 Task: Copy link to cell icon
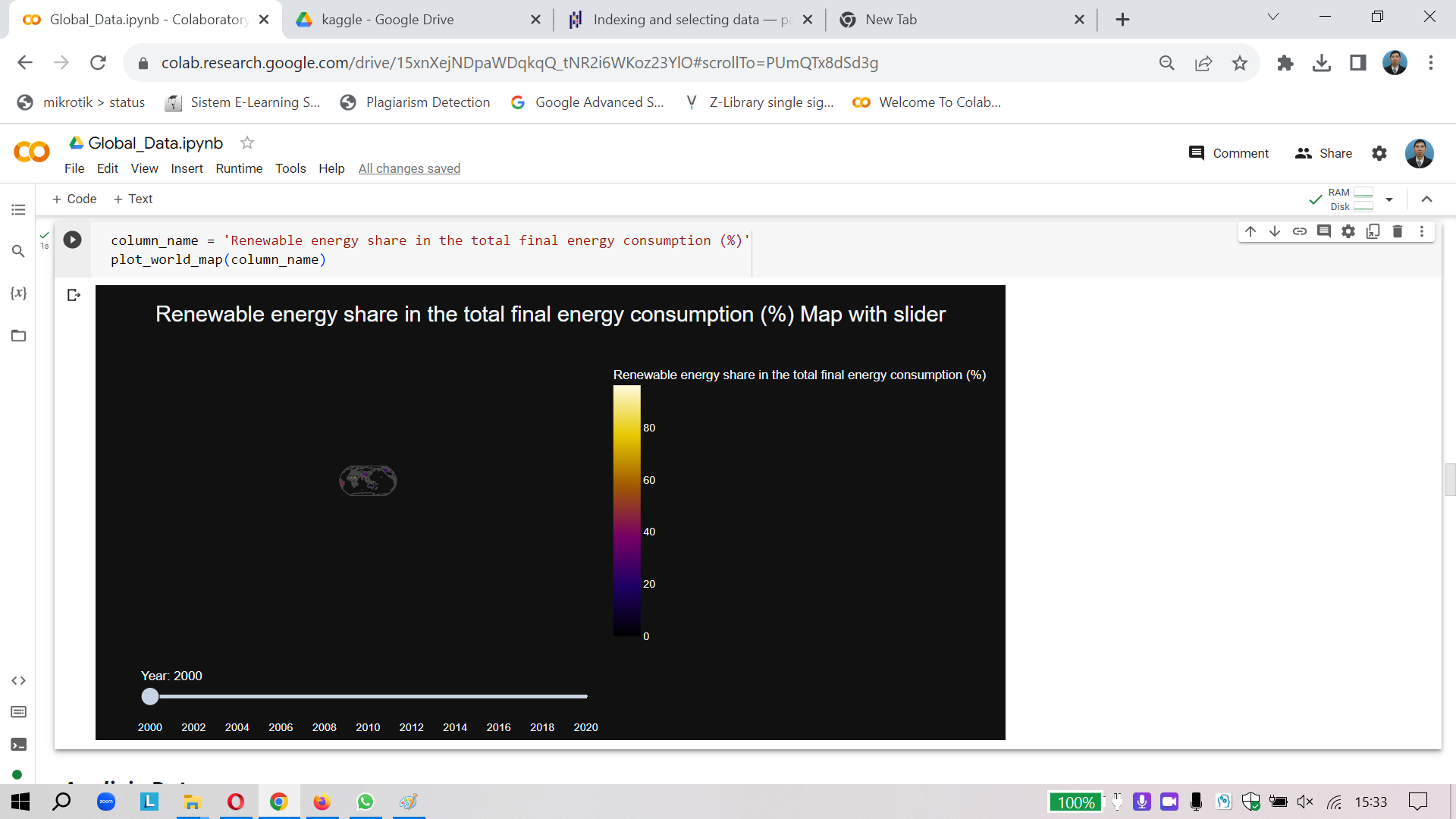[x=1300, y=231]
